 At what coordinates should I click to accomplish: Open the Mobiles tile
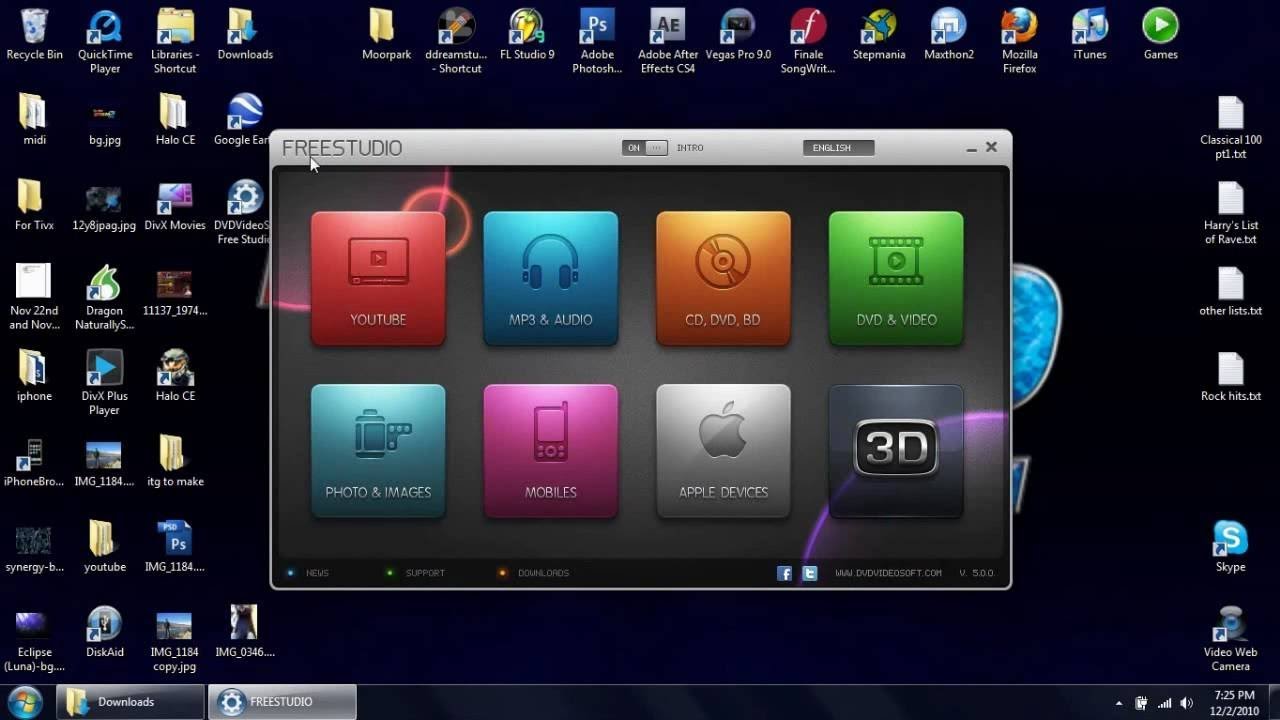coord(551,451)
